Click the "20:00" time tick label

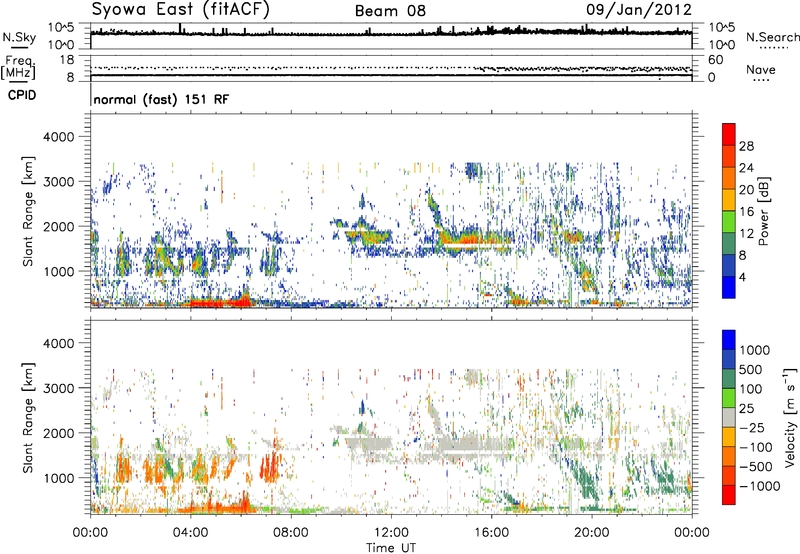[x=592, y=533]
